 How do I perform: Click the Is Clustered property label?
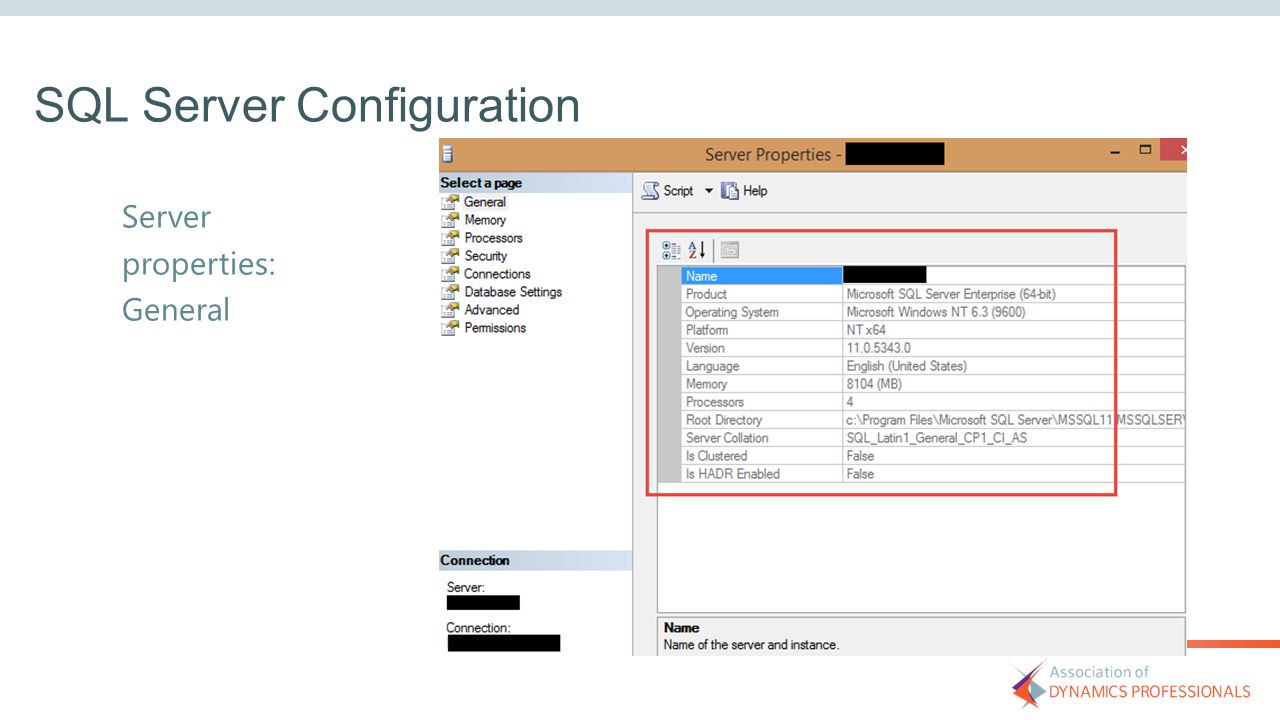coord(716,456)
